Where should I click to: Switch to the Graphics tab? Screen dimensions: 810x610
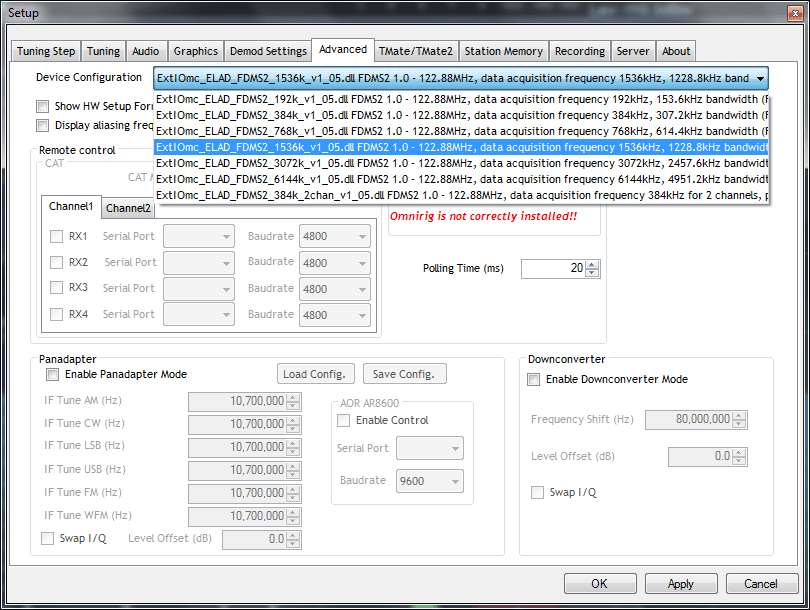pos(195,50)
